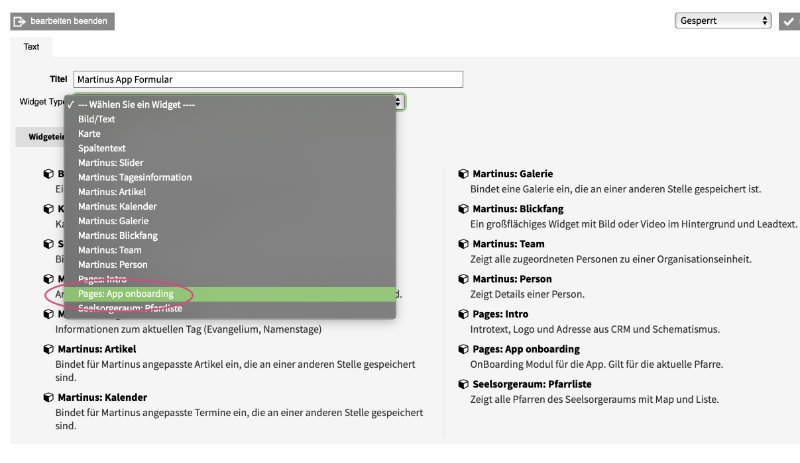800x463 pixels.
Task: Select 'Pages: App onboarding' from the list
Action: [x=126, y=294]
